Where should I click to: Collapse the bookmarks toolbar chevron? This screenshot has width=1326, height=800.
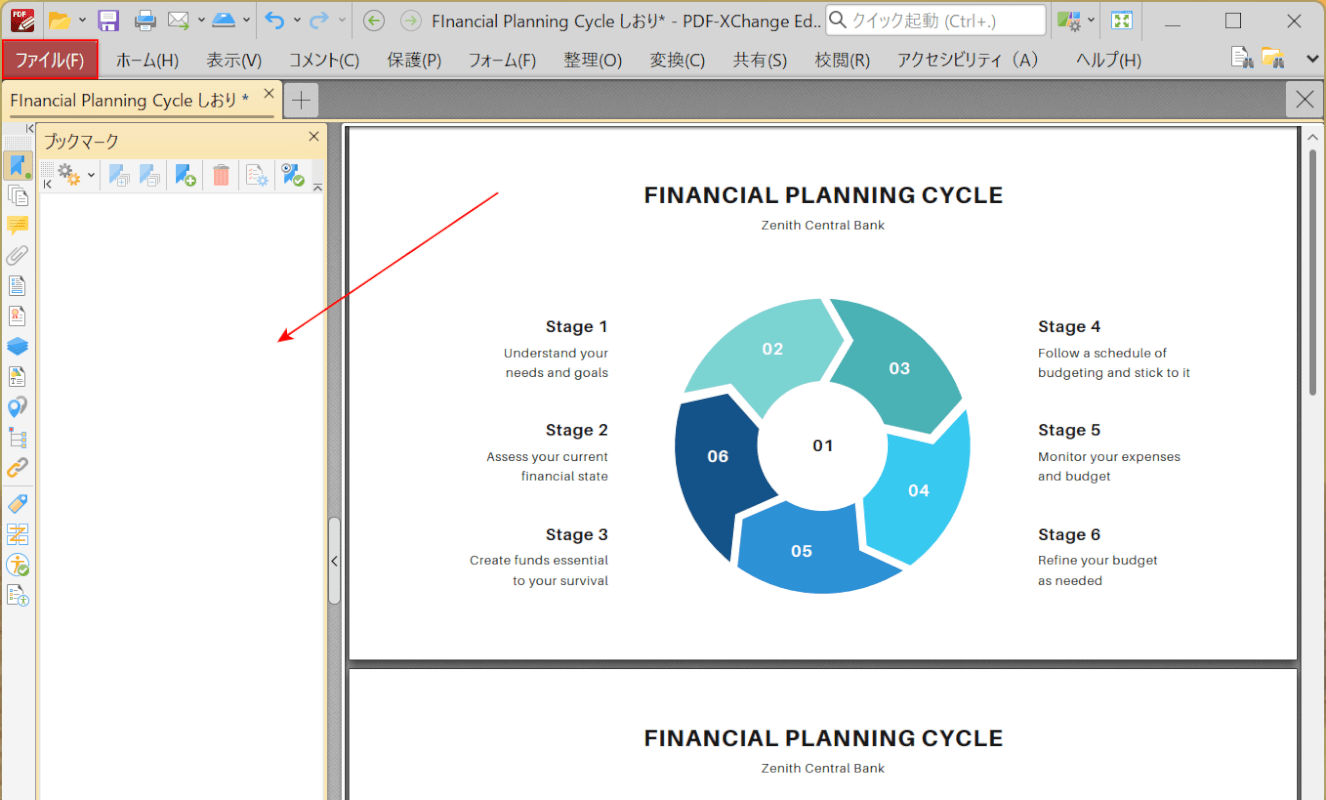point(318,187)
